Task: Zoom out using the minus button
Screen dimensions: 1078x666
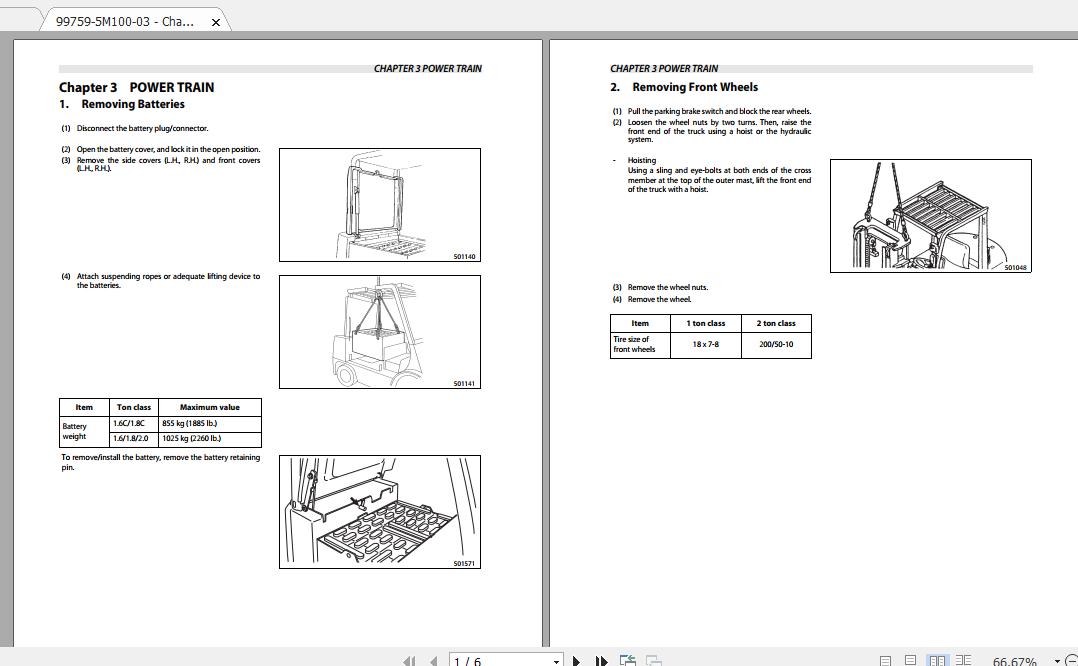Action: coord(1072,660)
